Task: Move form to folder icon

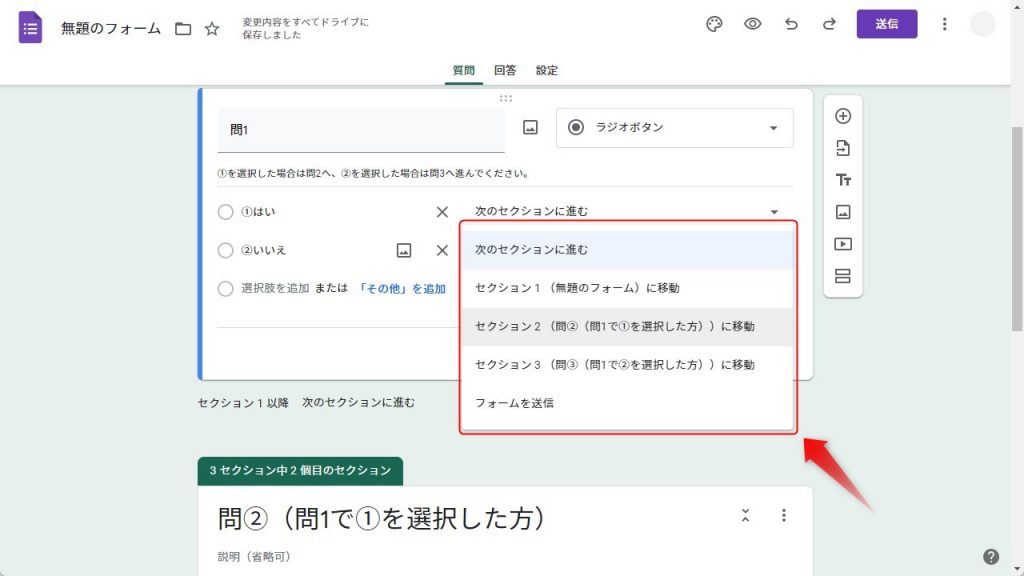Action: 183,29
